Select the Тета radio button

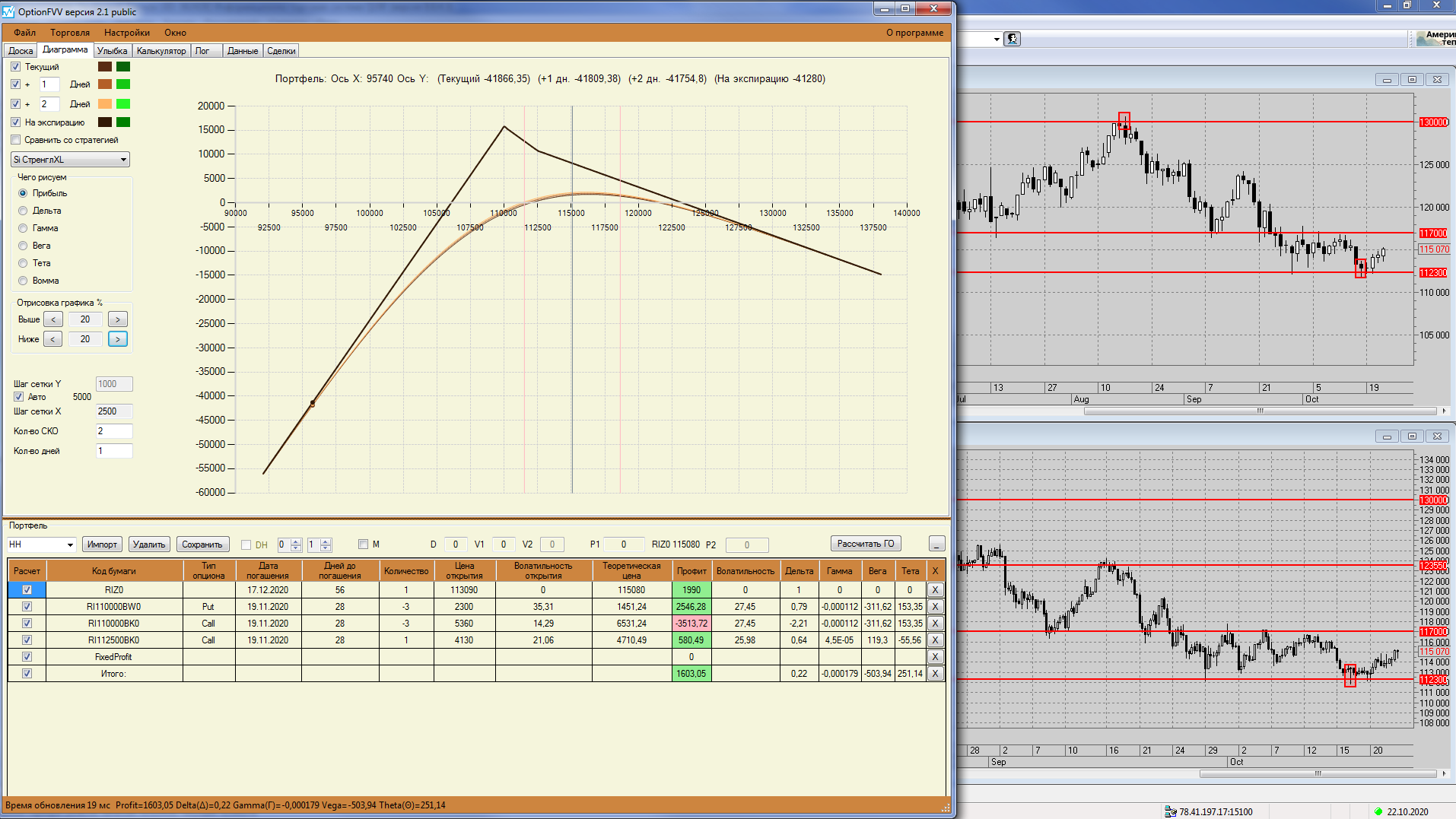click(23, 263)
